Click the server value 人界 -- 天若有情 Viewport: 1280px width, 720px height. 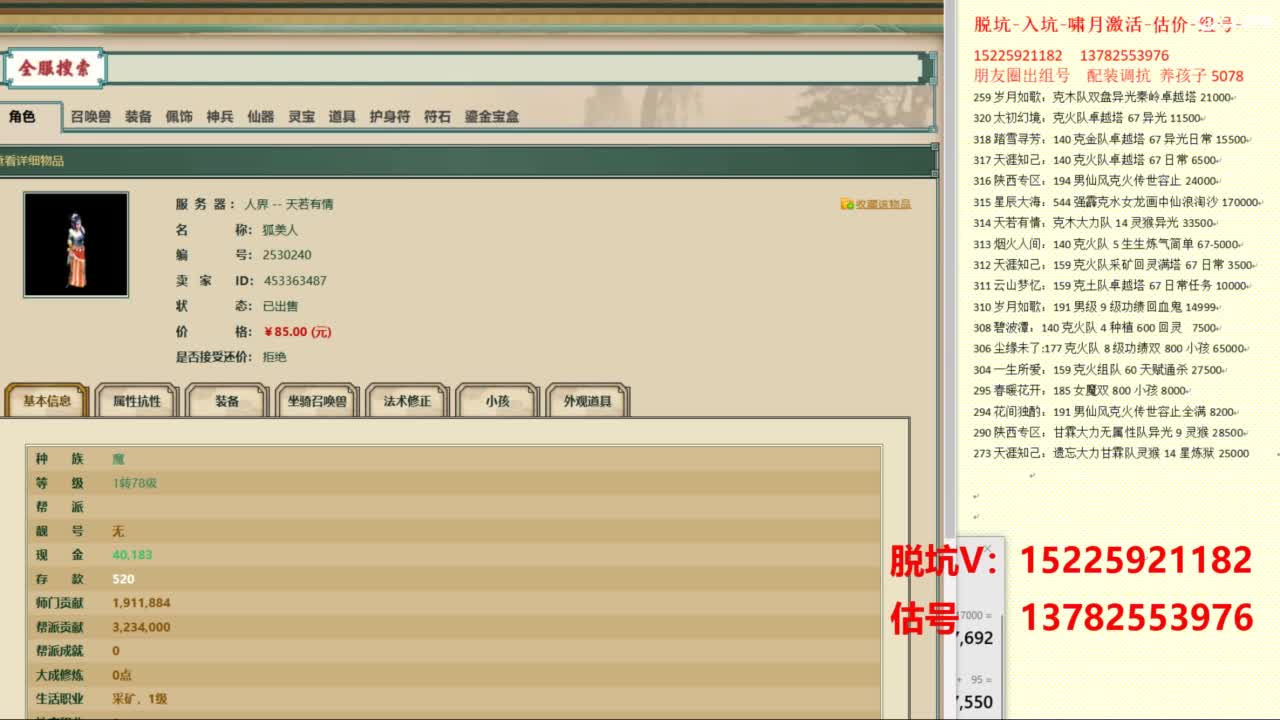point(289,204)
